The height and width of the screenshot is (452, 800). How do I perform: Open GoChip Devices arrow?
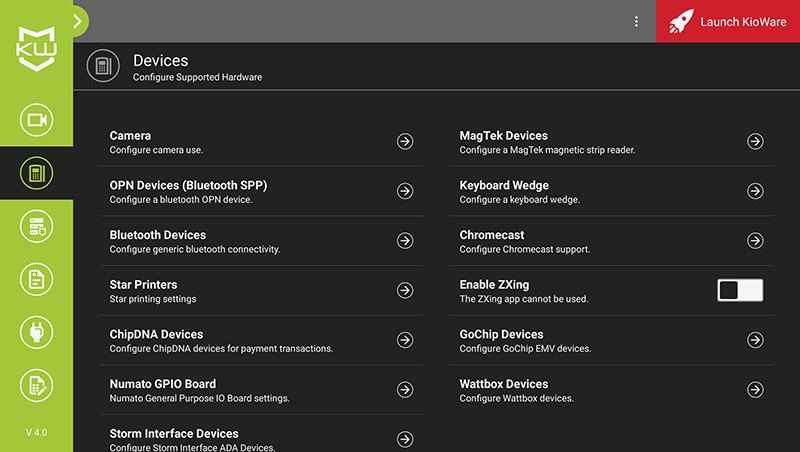(756, 340)
